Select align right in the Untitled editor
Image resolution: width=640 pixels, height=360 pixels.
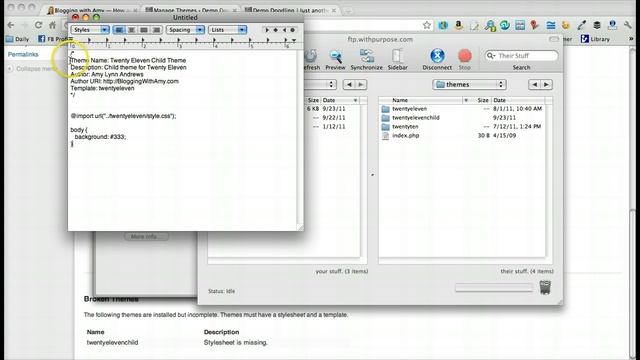coord(156,30)
